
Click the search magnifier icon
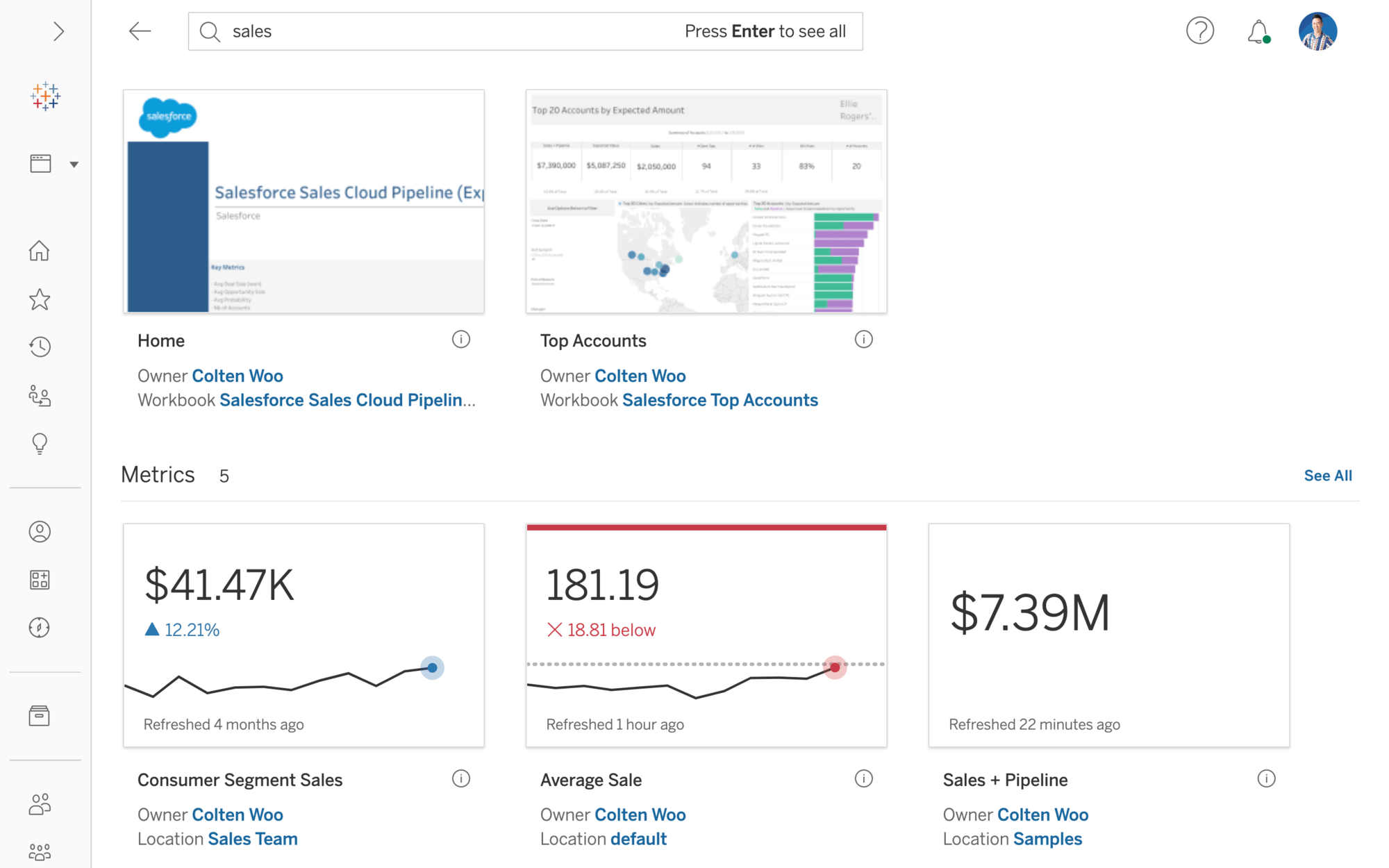point(210,31)
